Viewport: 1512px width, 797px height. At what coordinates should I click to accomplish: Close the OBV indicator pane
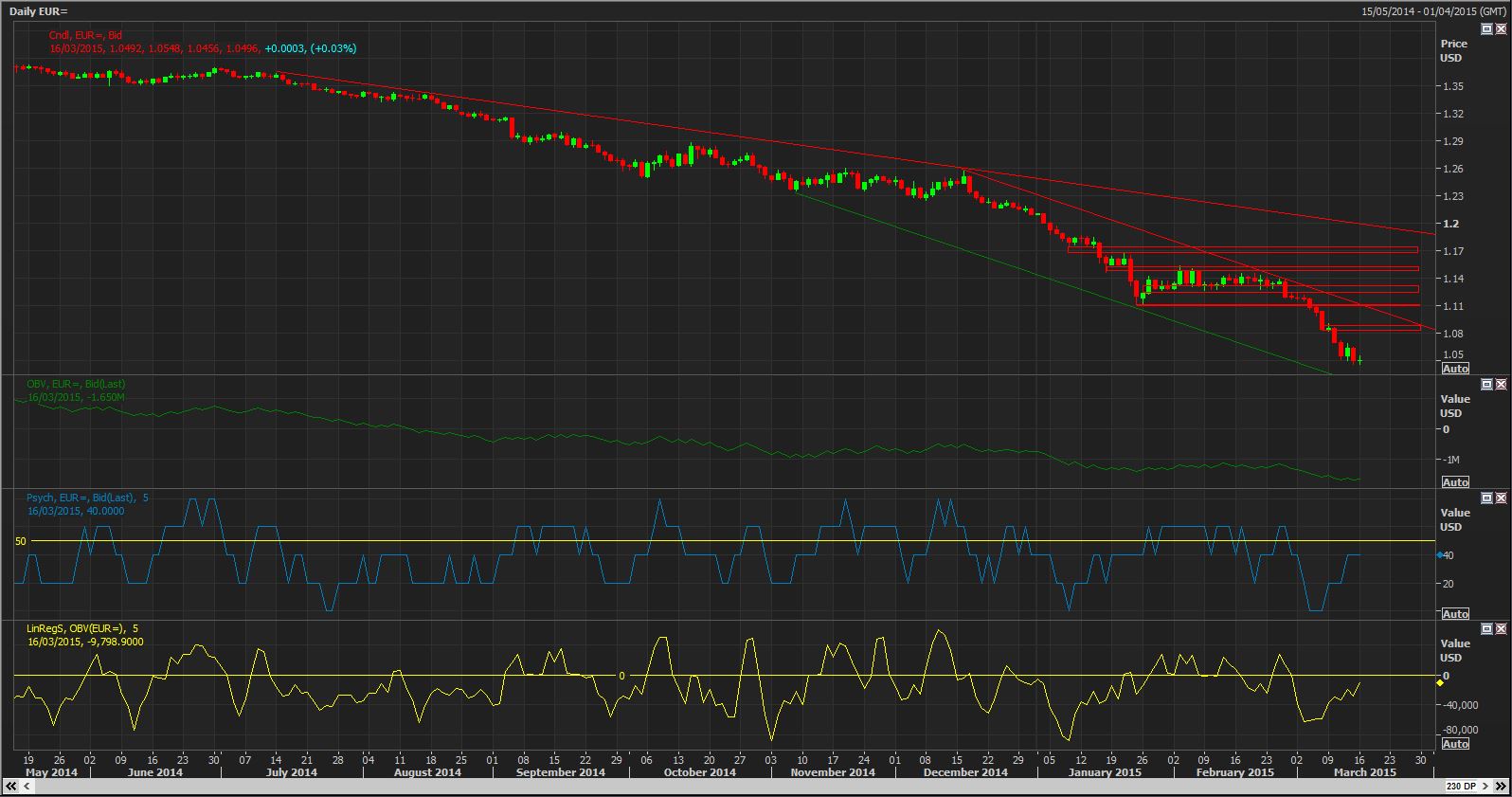1501,384
